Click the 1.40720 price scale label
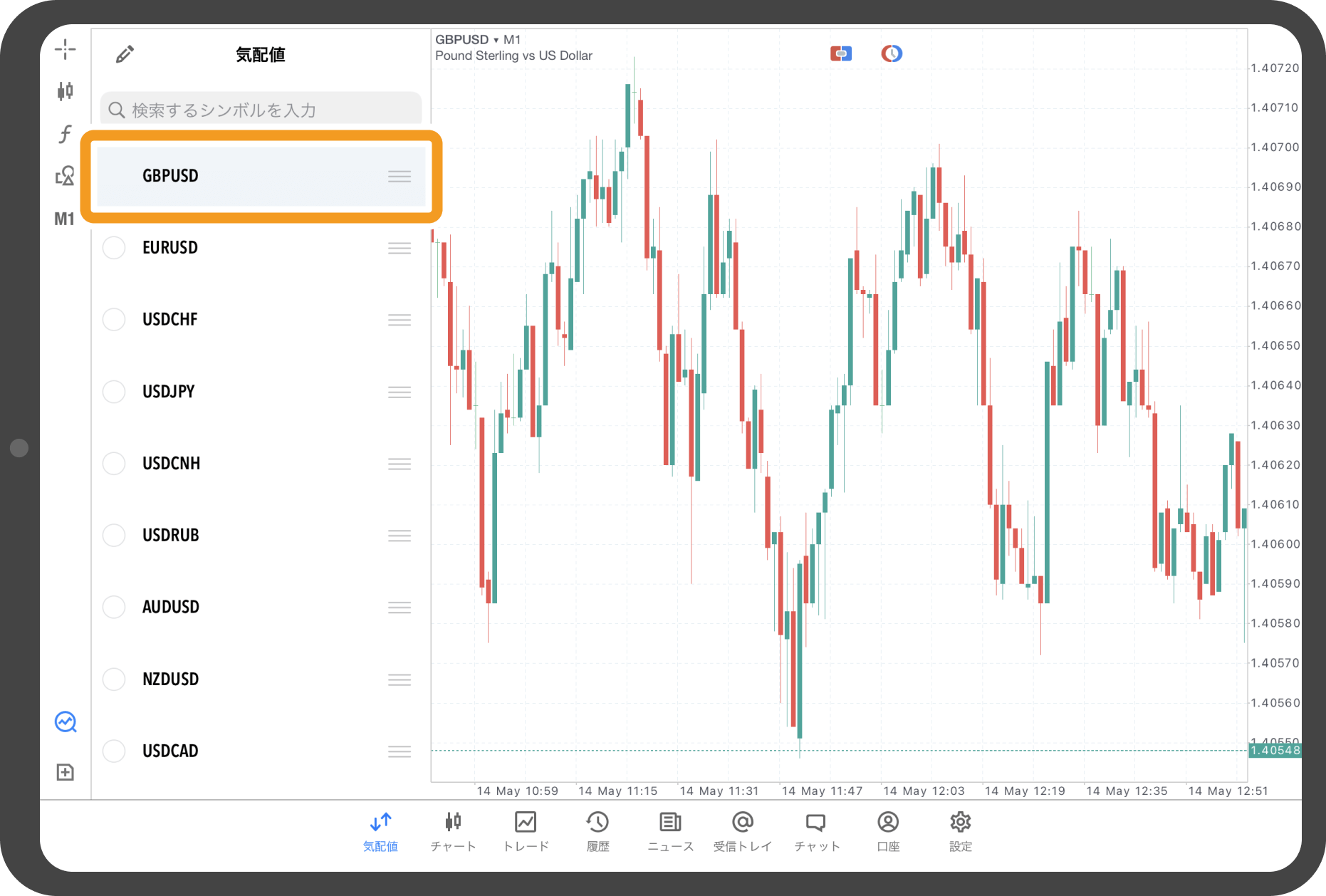Image resolution: width=1326 pixels, height=896 pixels. click(1275, 68)
